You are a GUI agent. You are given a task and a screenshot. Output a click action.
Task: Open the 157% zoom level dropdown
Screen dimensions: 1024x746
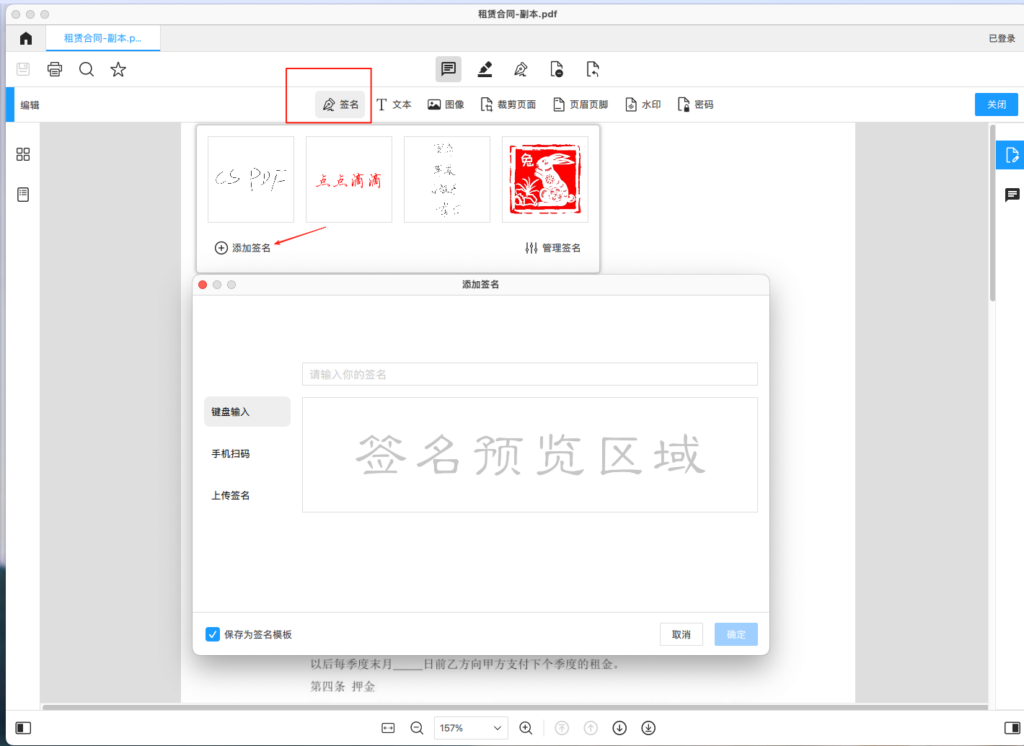tap(470, 728)
